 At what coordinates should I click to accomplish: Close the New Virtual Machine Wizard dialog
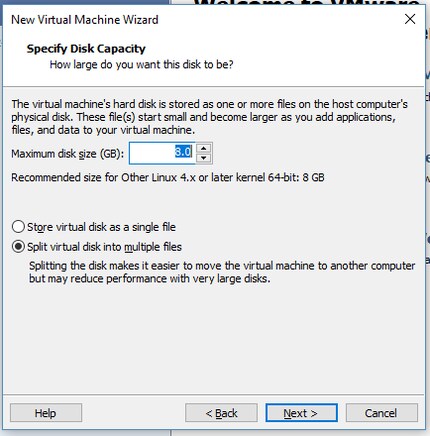click(410, 19)
